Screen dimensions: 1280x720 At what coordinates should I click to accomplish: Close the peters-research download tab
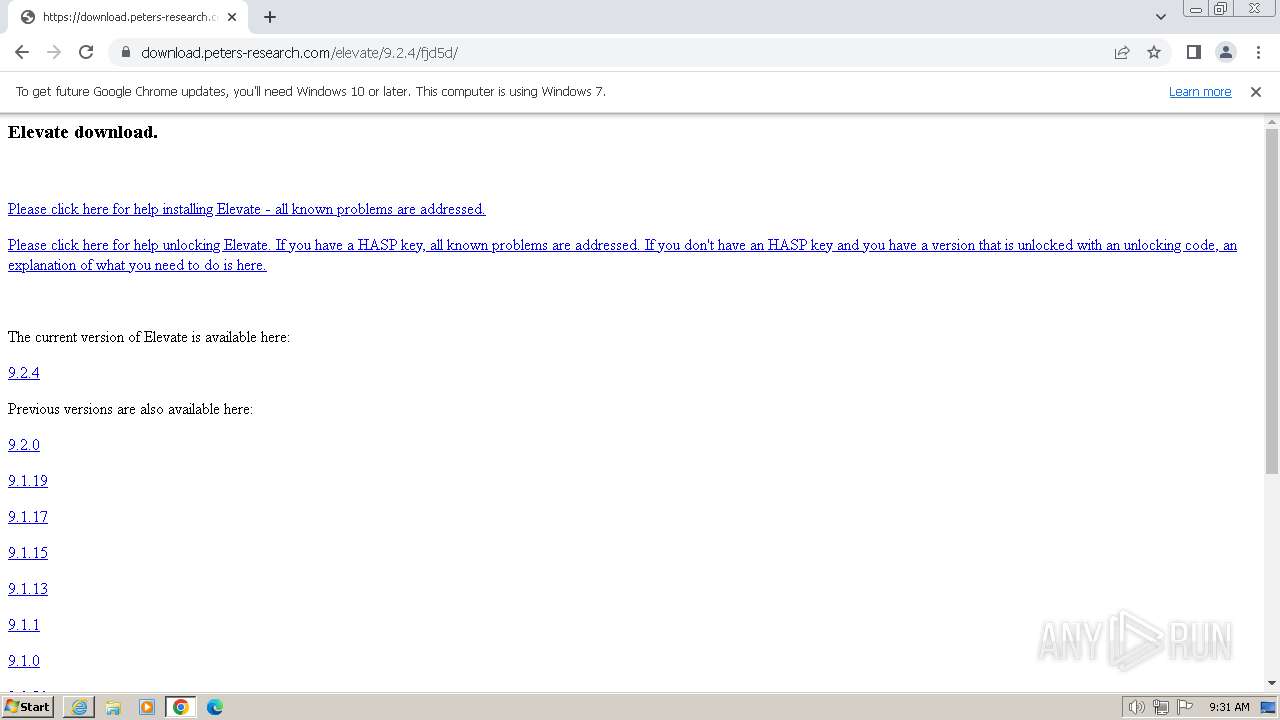click(x=232, y=17)
